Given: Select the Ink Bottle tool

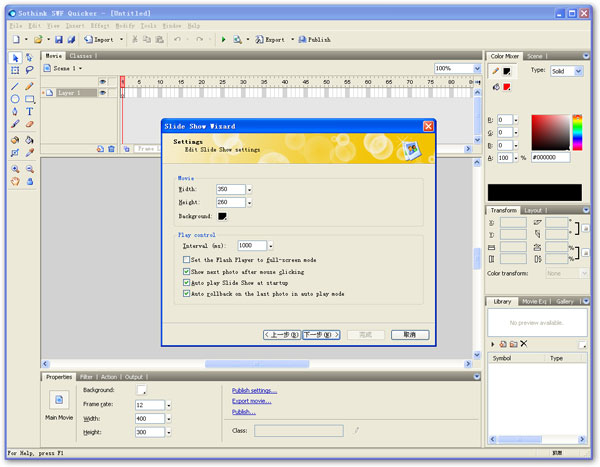Looking at the screenshot, I should (x=15, y=140).
